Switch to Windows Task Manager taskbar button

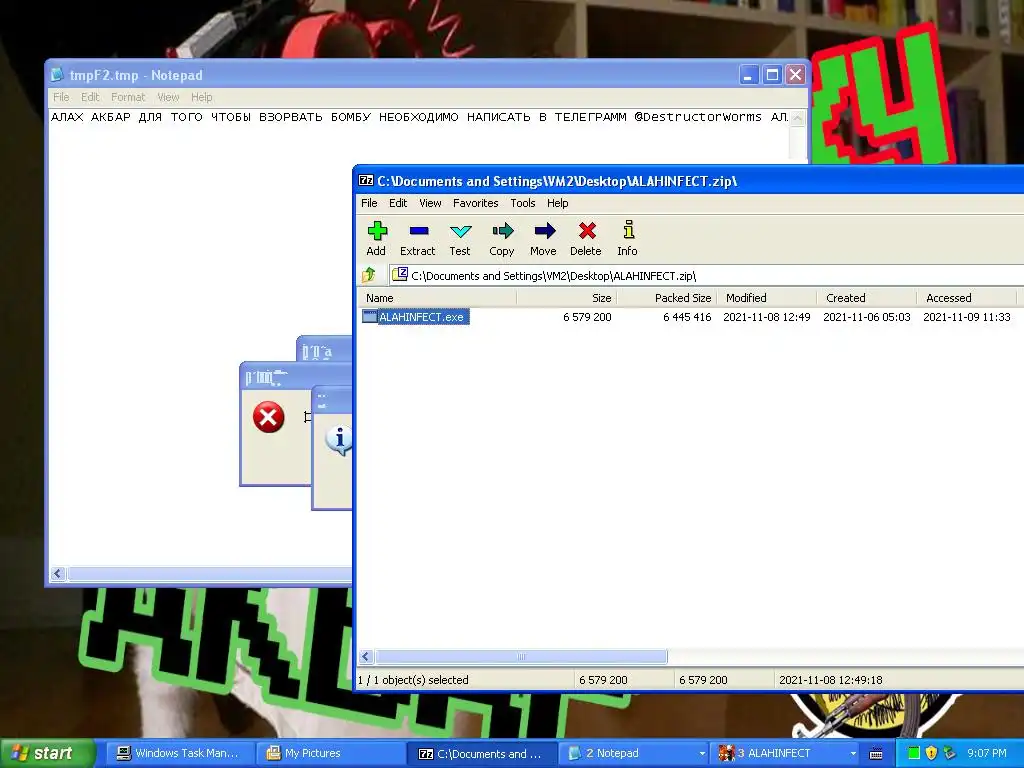coord(178,753)
